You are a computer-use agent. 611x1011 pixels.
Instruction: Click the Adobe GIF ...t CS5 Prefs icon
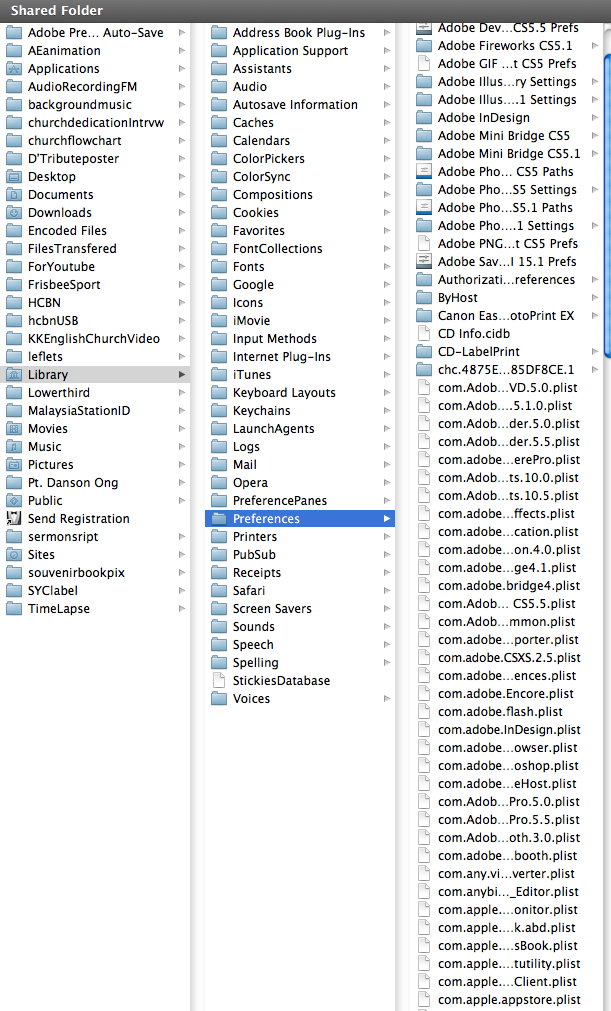tap(424, 64)
